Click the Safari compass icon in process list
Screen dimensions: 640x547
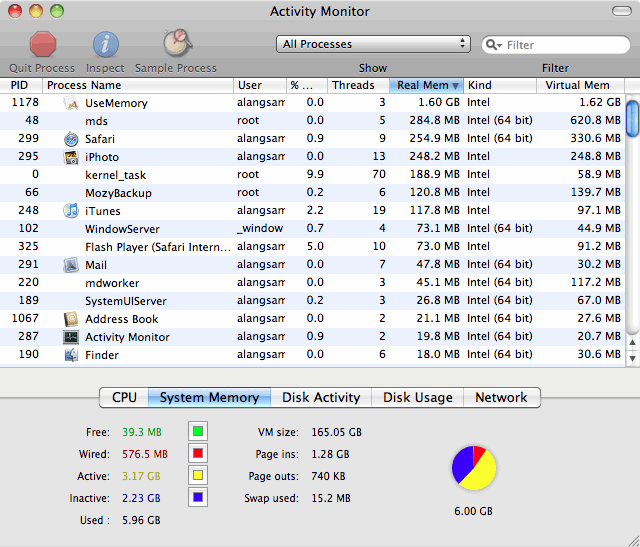(71, 139)
